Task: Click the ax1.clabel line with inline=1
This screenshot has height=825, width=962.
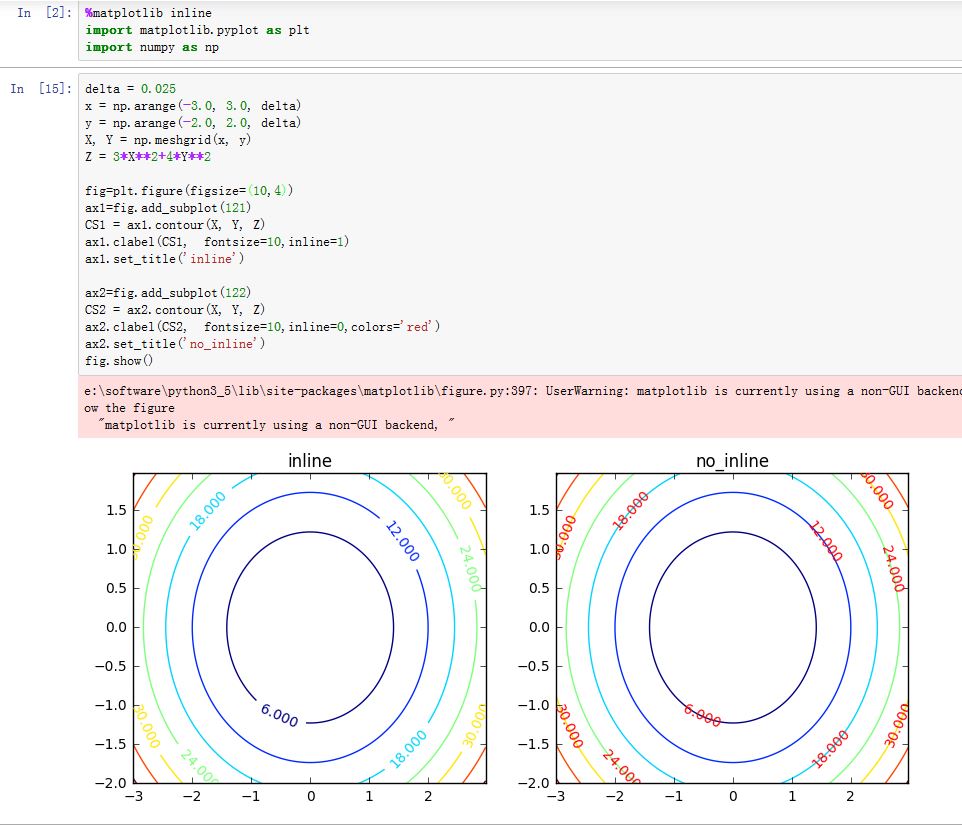Action: tap(217, 242)
